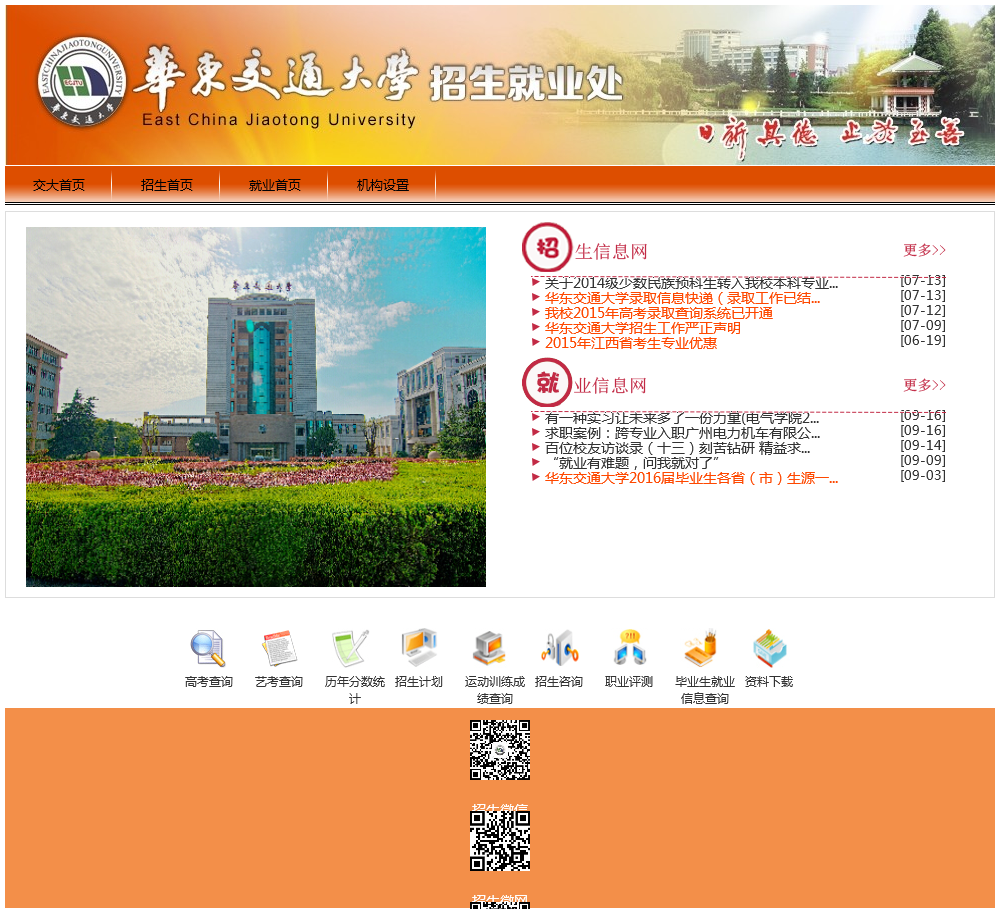Image resolution: width=1000 pixels, height=909 pixels.
Task: Click the red 招 circle icon
Action: (x=547, y=248)
